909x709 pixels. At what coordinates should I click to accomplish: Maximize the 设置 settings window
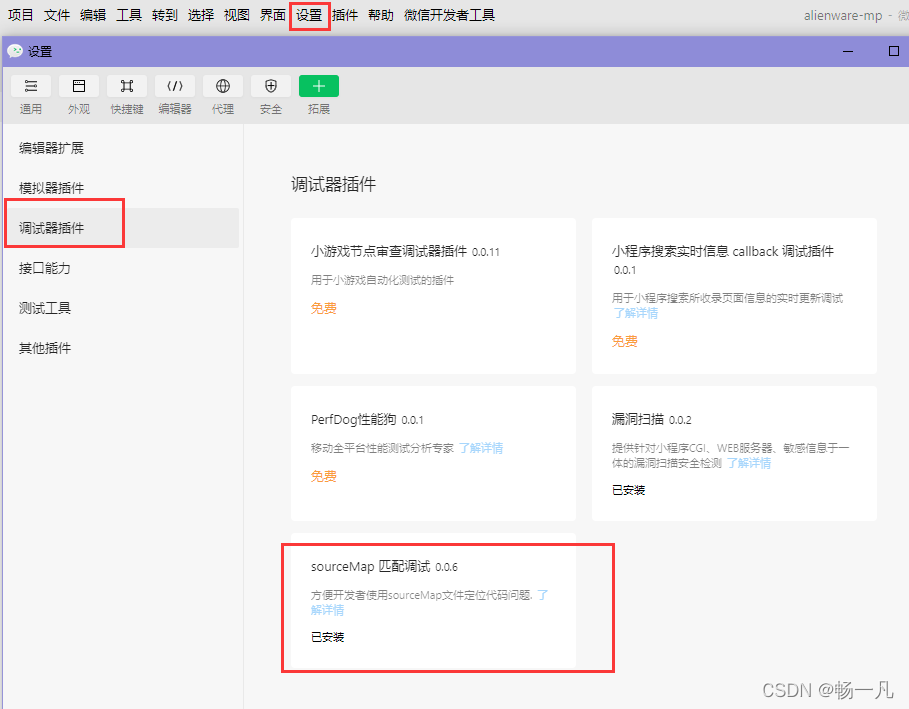(893, 51)
